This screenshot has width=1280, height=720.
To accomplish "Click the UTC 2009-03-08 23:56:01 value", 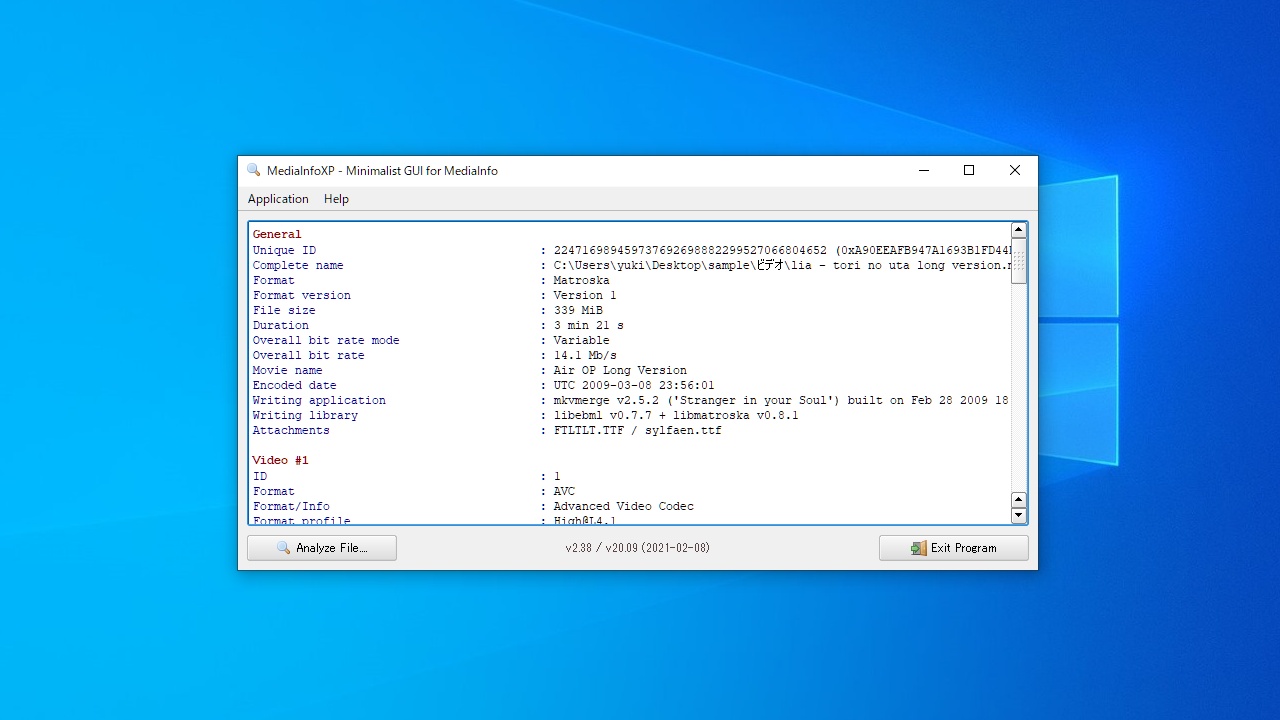I will pyautogui.click(x=634, y=385).
